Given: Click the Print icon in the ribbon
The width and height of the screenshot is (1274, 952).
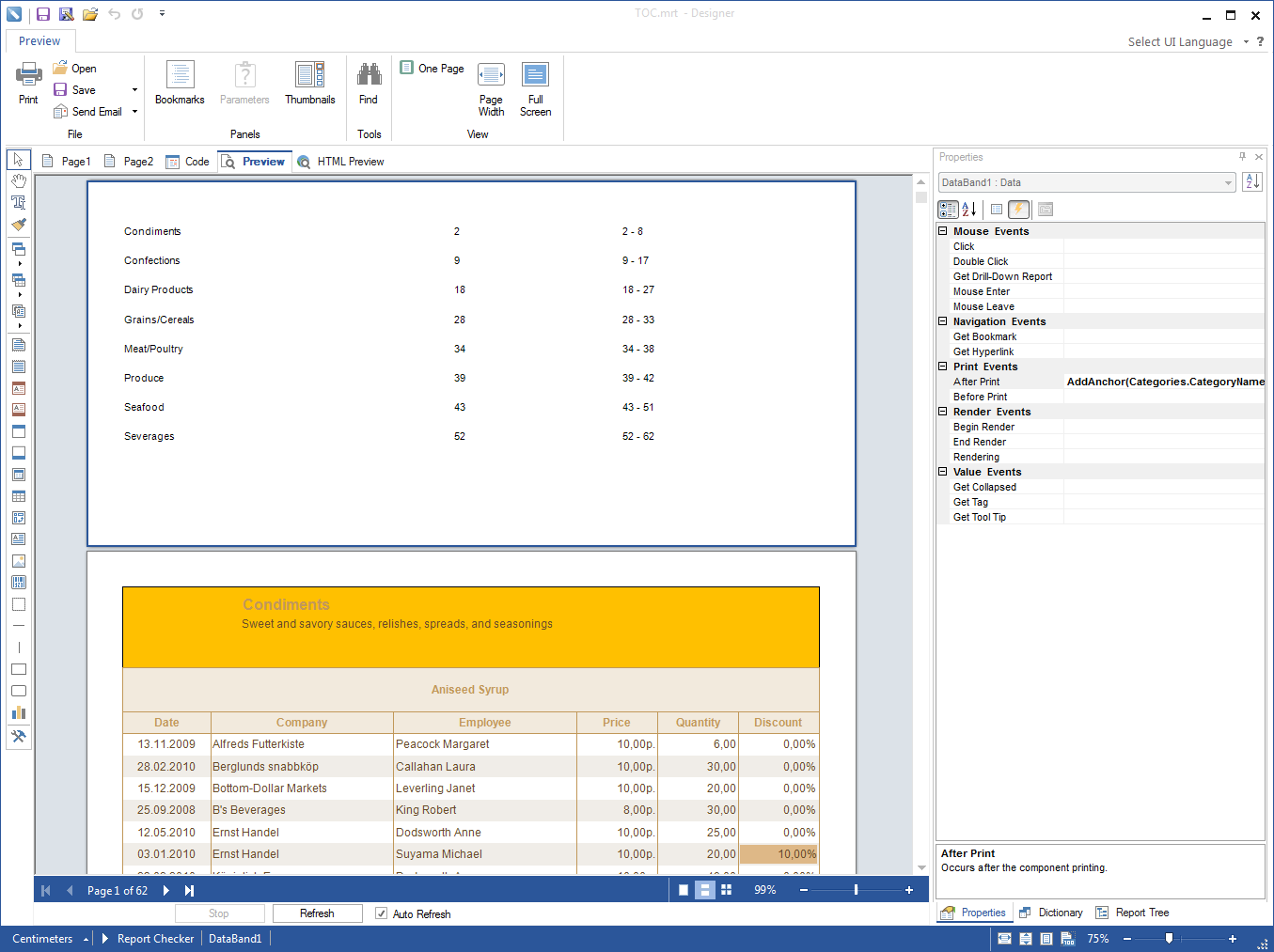Looking at the screenshot, I should point(28,83).
